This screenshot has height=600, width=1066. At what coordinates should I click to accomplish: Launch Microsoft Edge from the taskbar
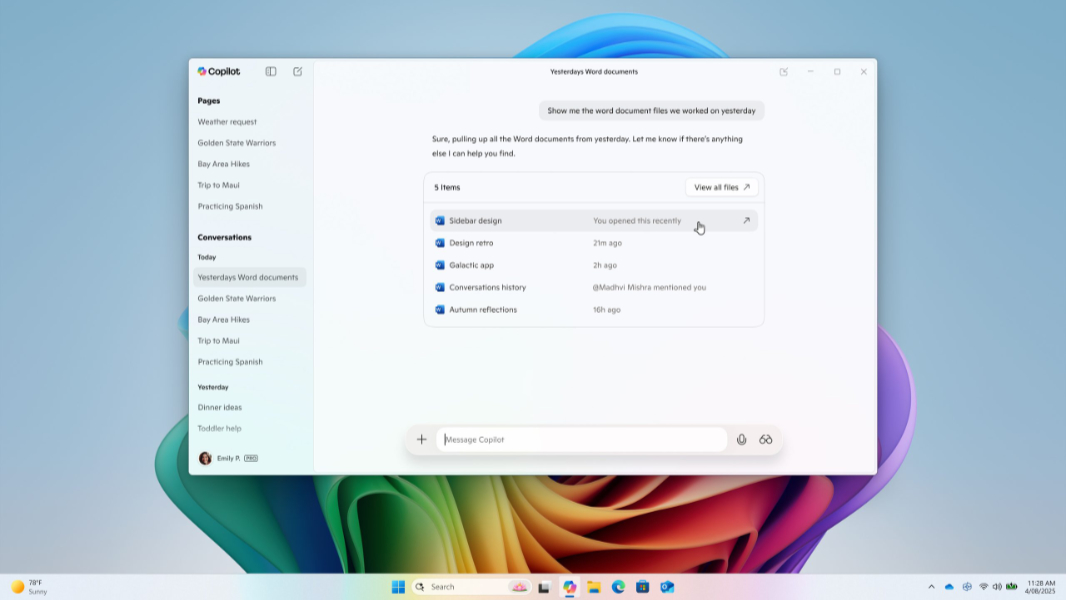617,587
